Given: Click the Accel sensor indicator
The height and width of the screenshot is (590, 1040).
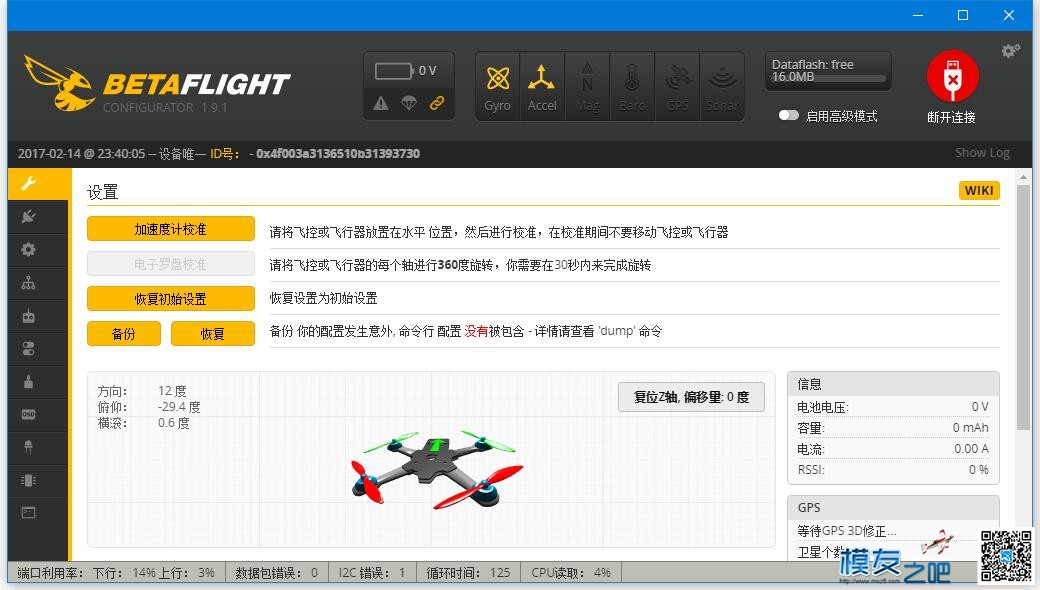Looking at the screenshot, I should pos(542,87).
